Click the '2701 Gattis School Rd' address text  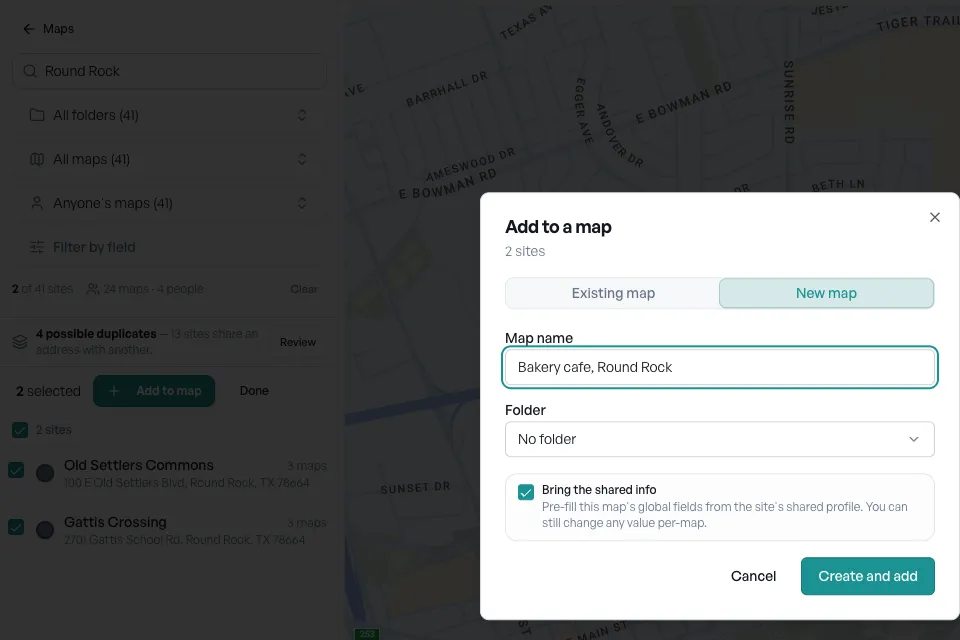coord(184,540)
